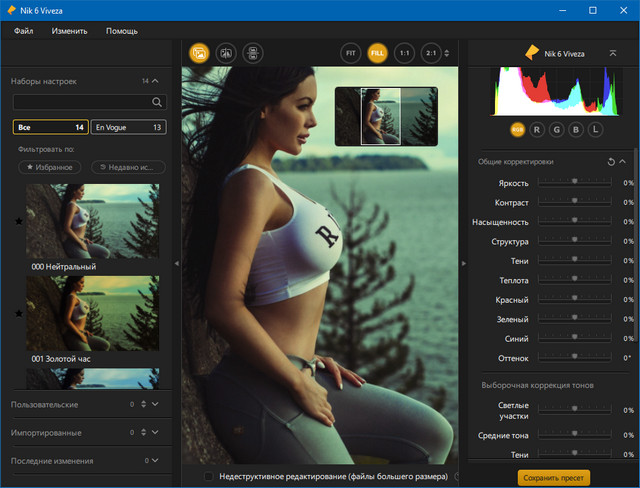This screenshot has height=488, width=640.
Task: Click the Яркость slider handle
Action: pyautogui.click(x=574, y=183)
